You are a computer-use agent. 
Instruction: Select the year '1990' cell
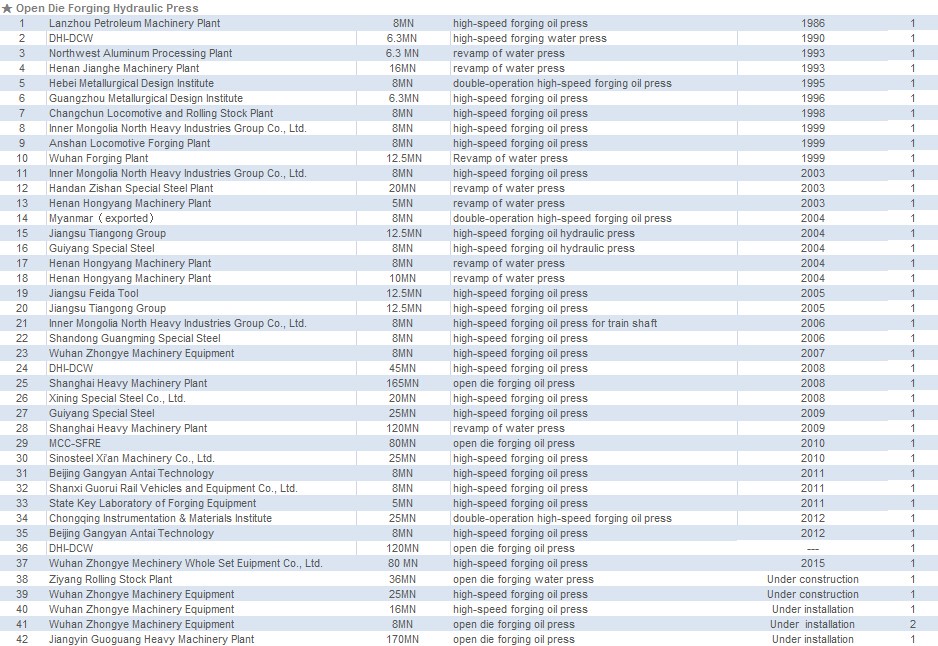click(813, 38)
